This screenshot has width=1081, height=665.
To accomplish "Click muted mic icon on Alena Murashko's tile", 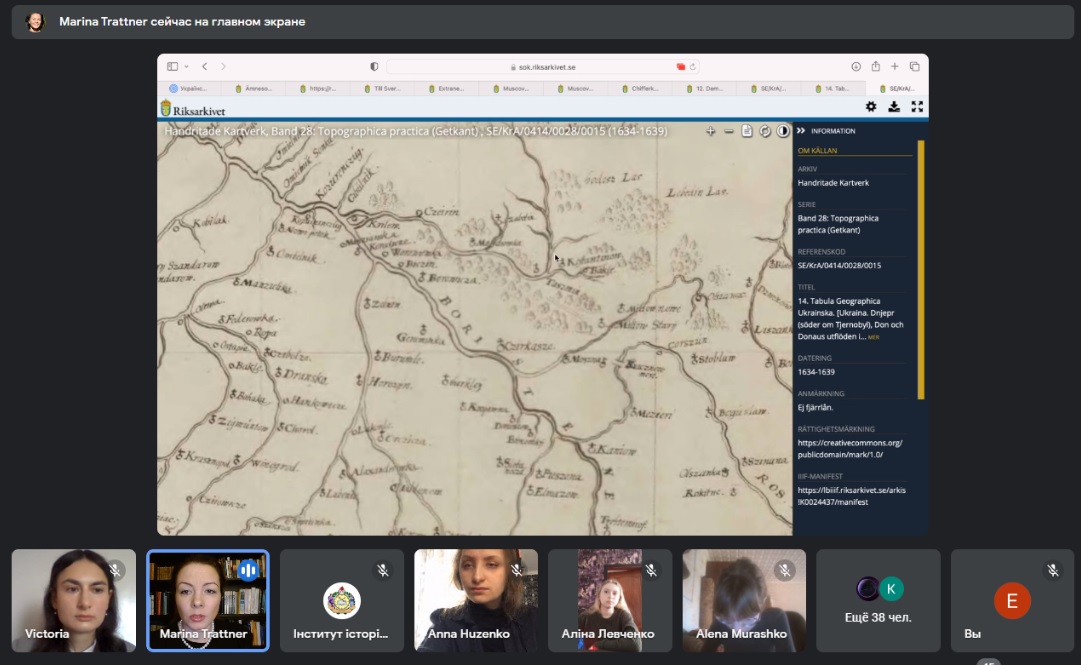I will click(x=785, y=570).
